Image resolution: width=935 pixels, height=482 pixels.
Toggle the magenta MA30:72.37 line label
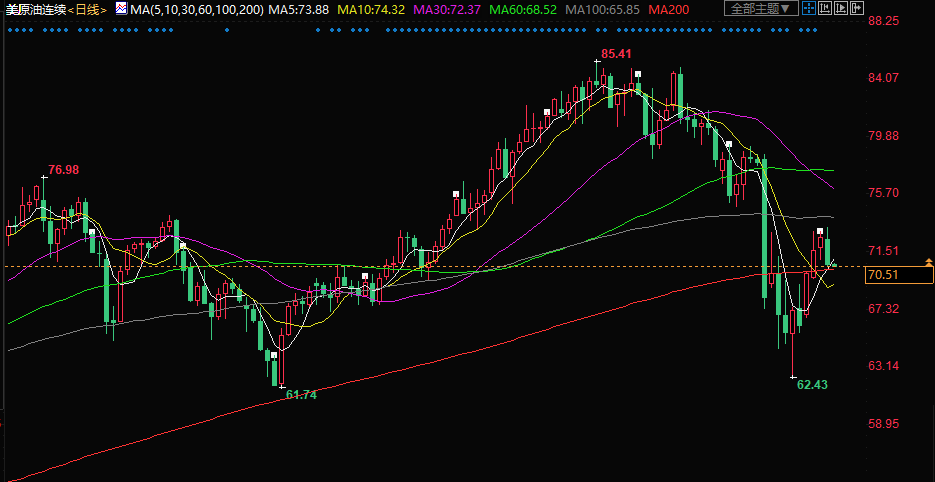(447, 9)
